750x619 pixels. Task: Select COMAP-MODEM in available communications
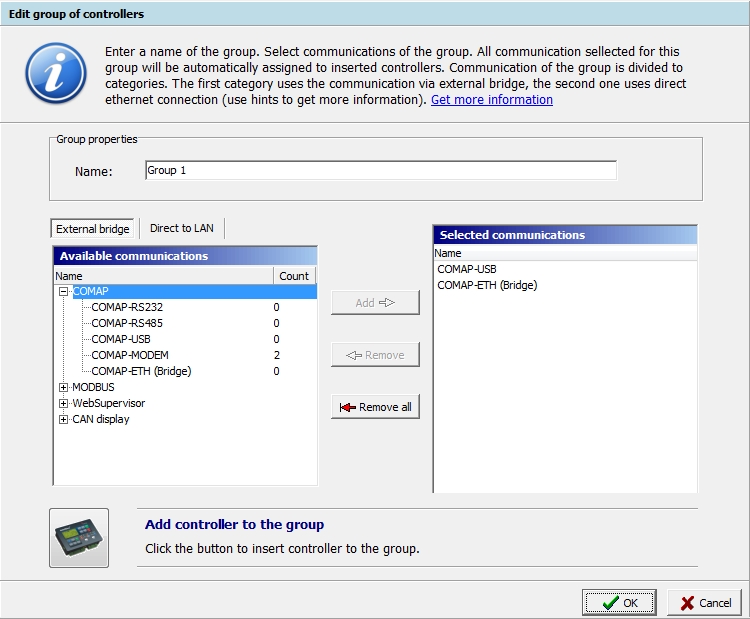129,355
